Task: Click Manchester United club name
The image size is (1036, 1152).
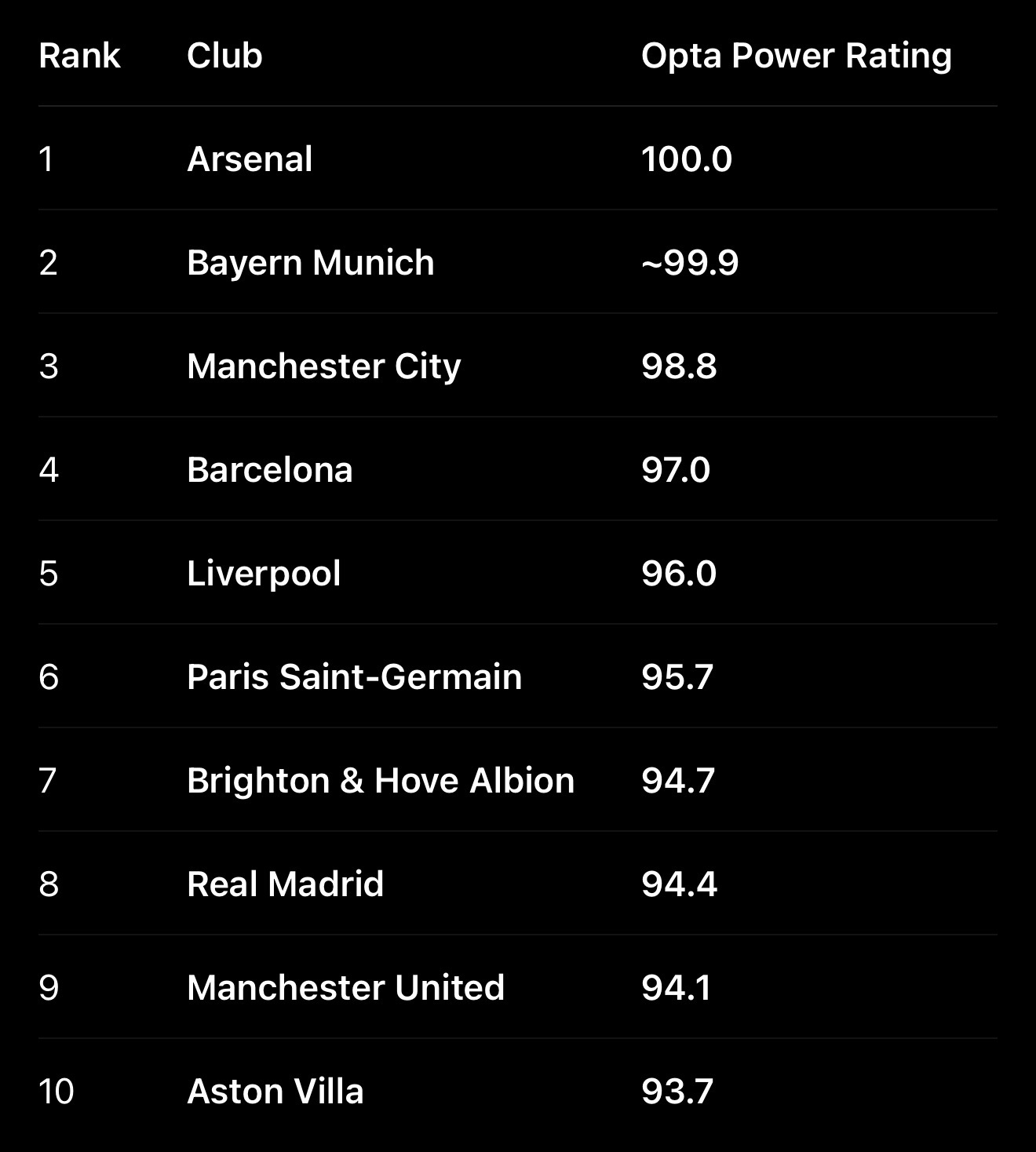Action: (x=345, y=988)
